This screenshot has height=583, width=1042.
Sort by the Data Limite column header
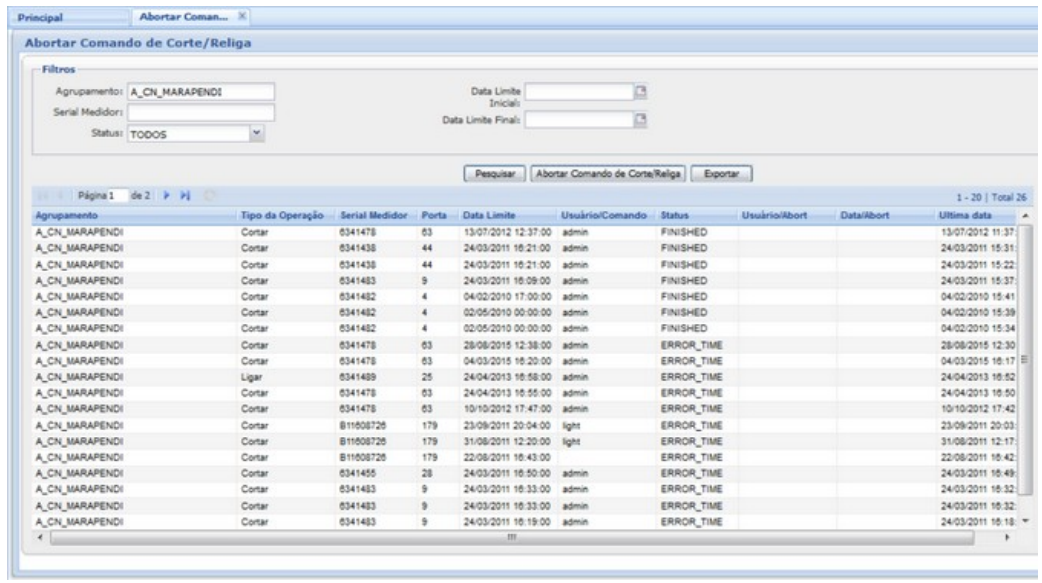coord(486,216)
